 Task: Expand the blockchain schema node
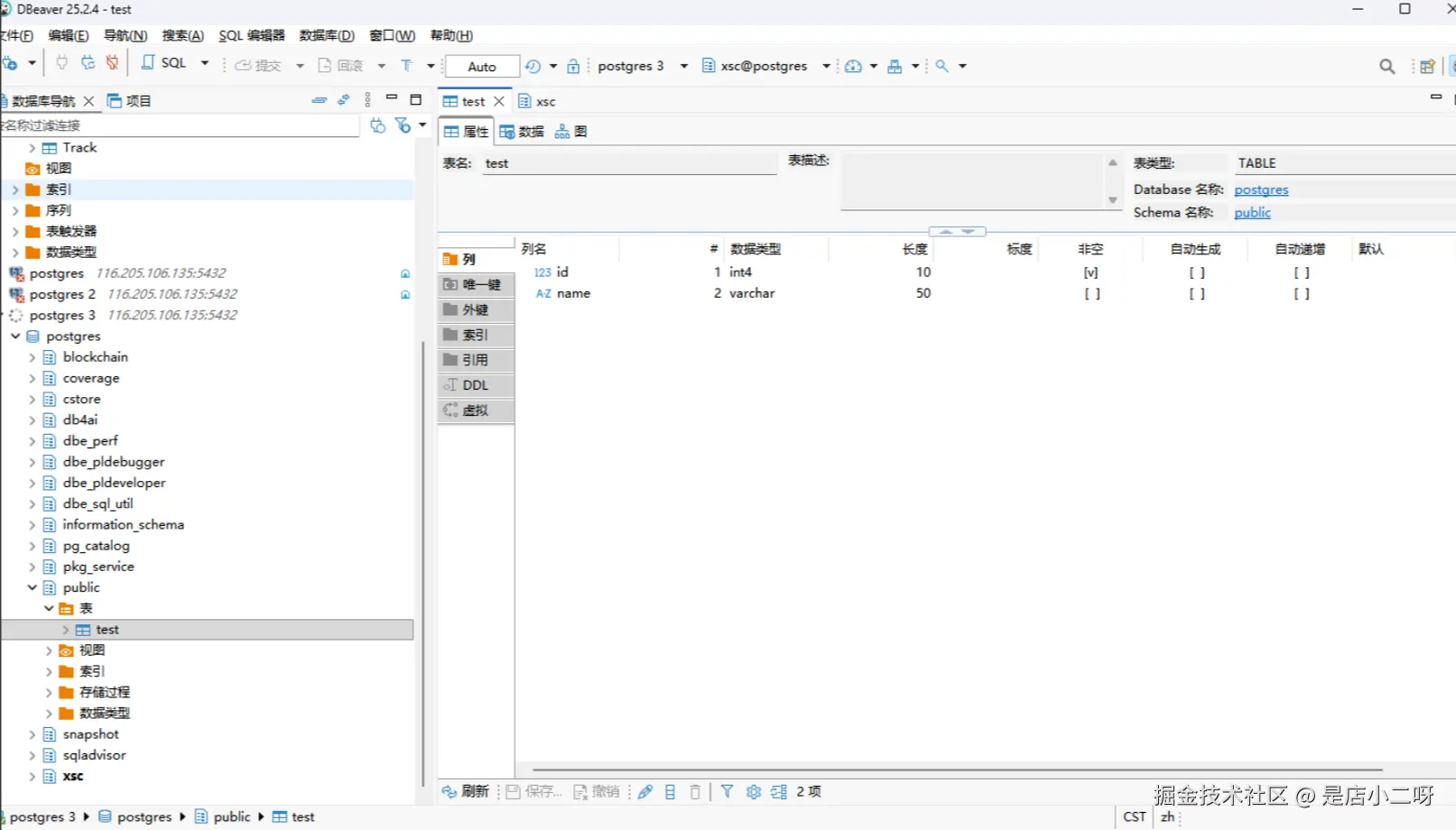tap(32, 357)
